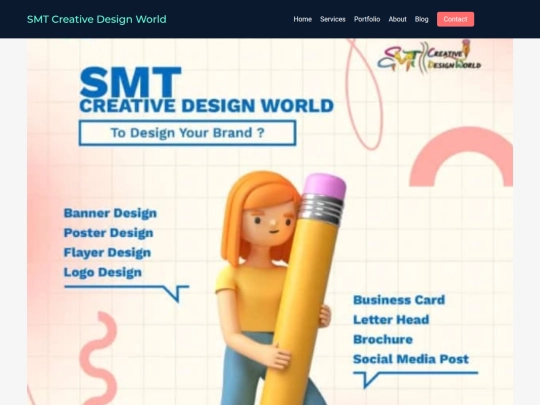Click the 'Letter Head' text
Viewport: 540px width, 405px height.
pyautogui.click(x=391, y=320)
